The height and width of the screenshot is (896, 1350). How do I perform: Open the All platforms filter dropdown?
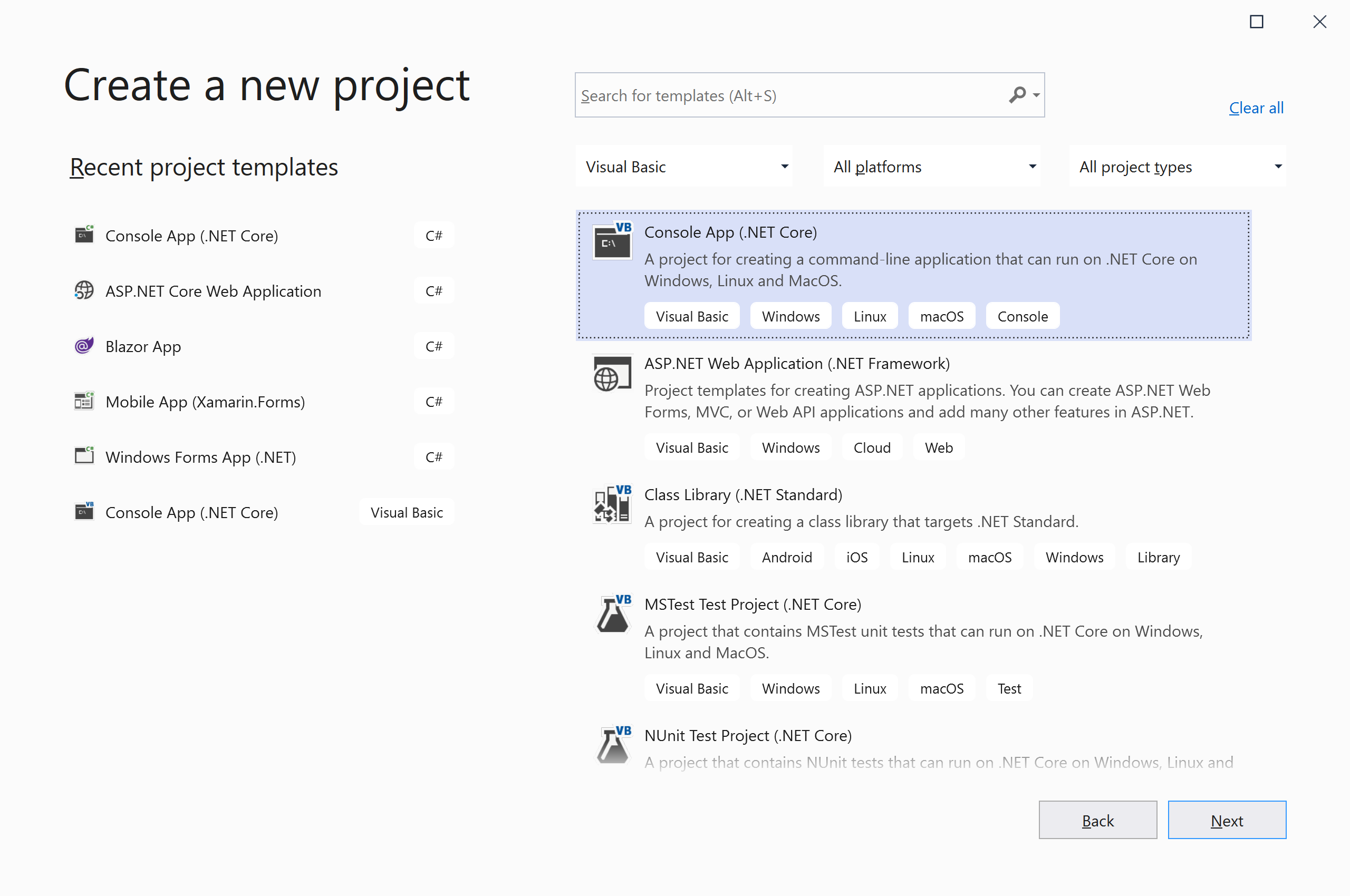click(x=931, y=166)
